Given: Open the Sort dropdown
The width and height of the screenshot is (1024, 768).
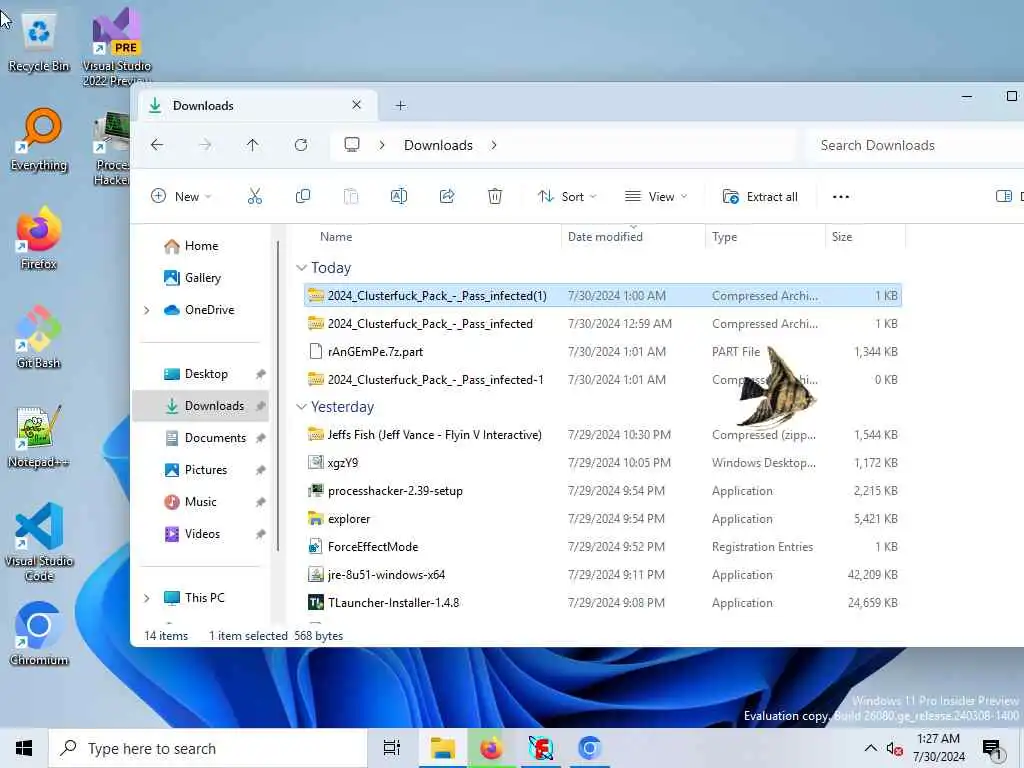Looking at the screenshot, I should 567,197.
